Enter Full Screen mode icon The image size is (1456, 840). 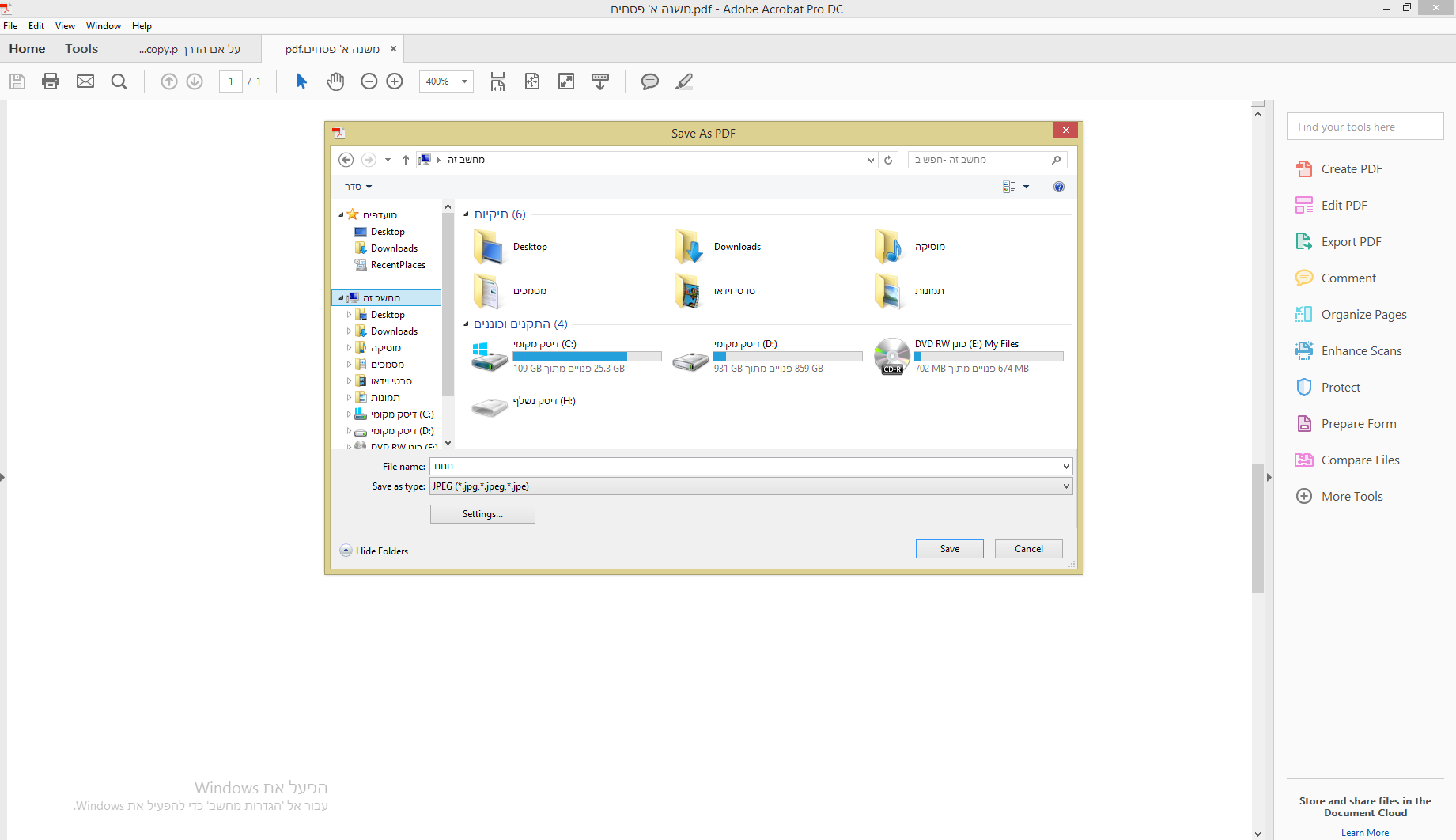566,81
